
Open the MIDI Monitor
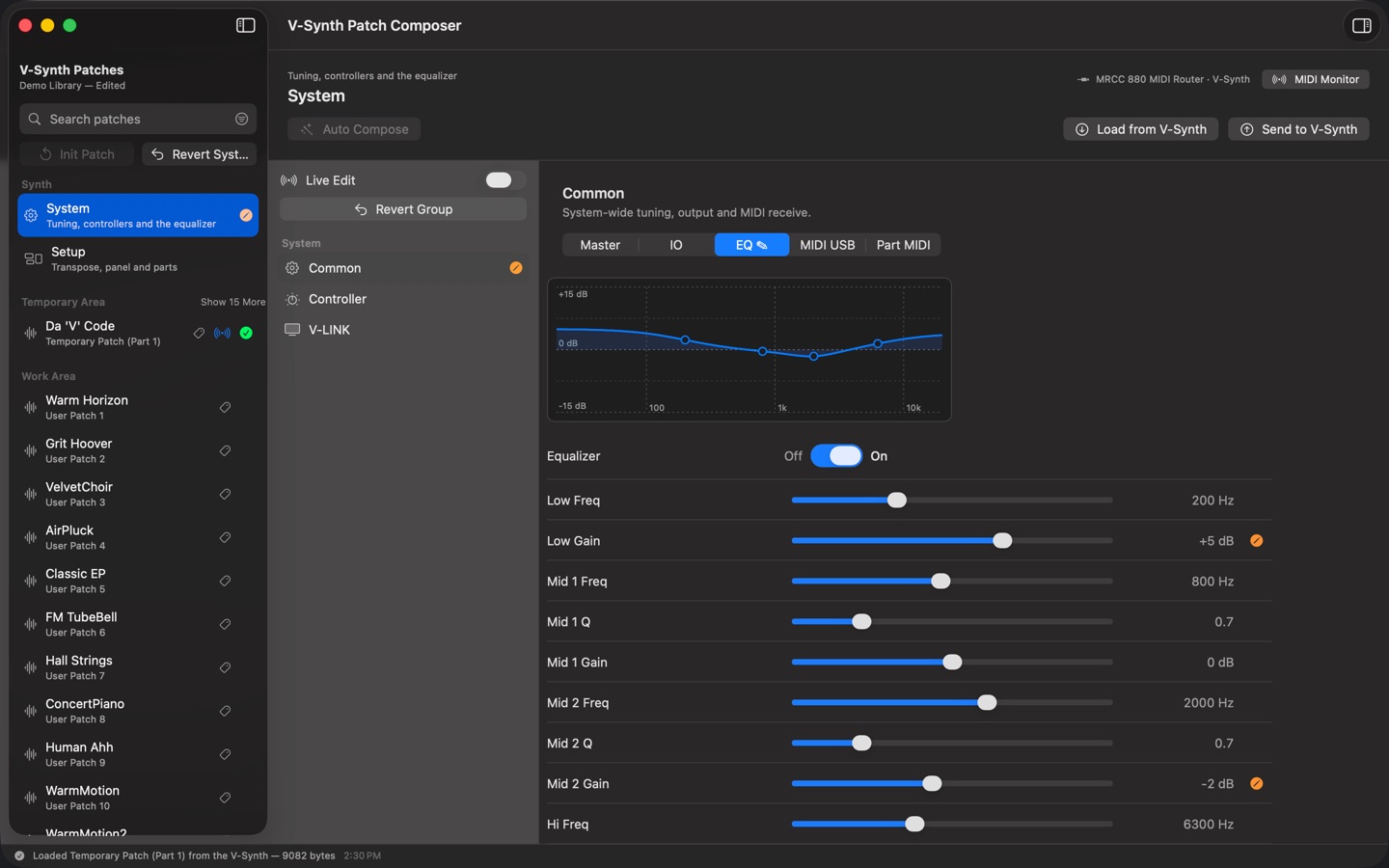point(1316,79)
